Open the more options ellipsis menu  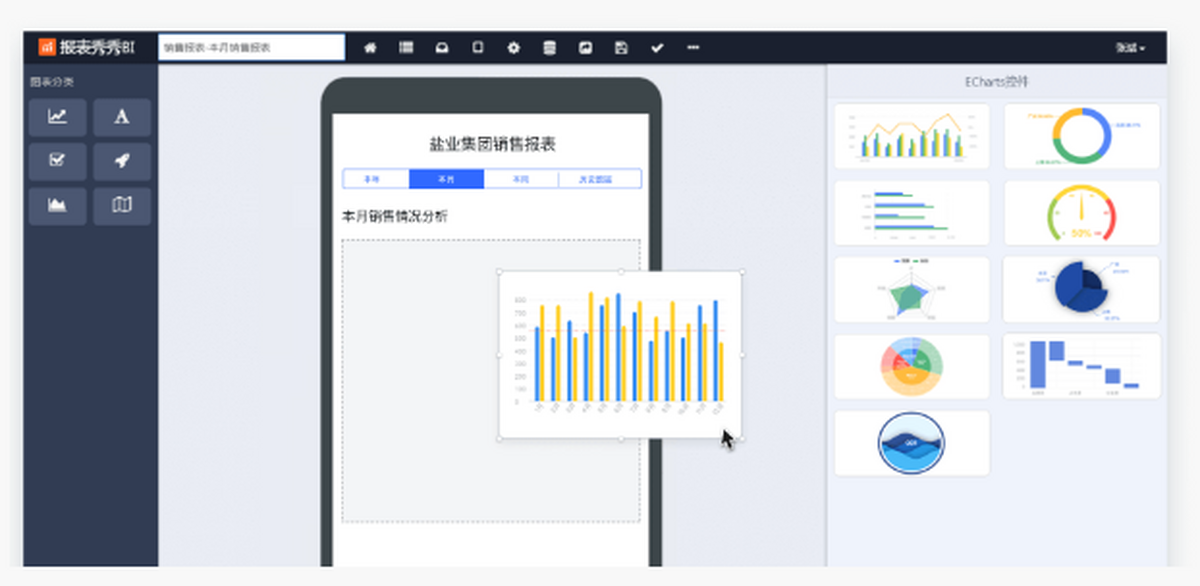point(693,47)
